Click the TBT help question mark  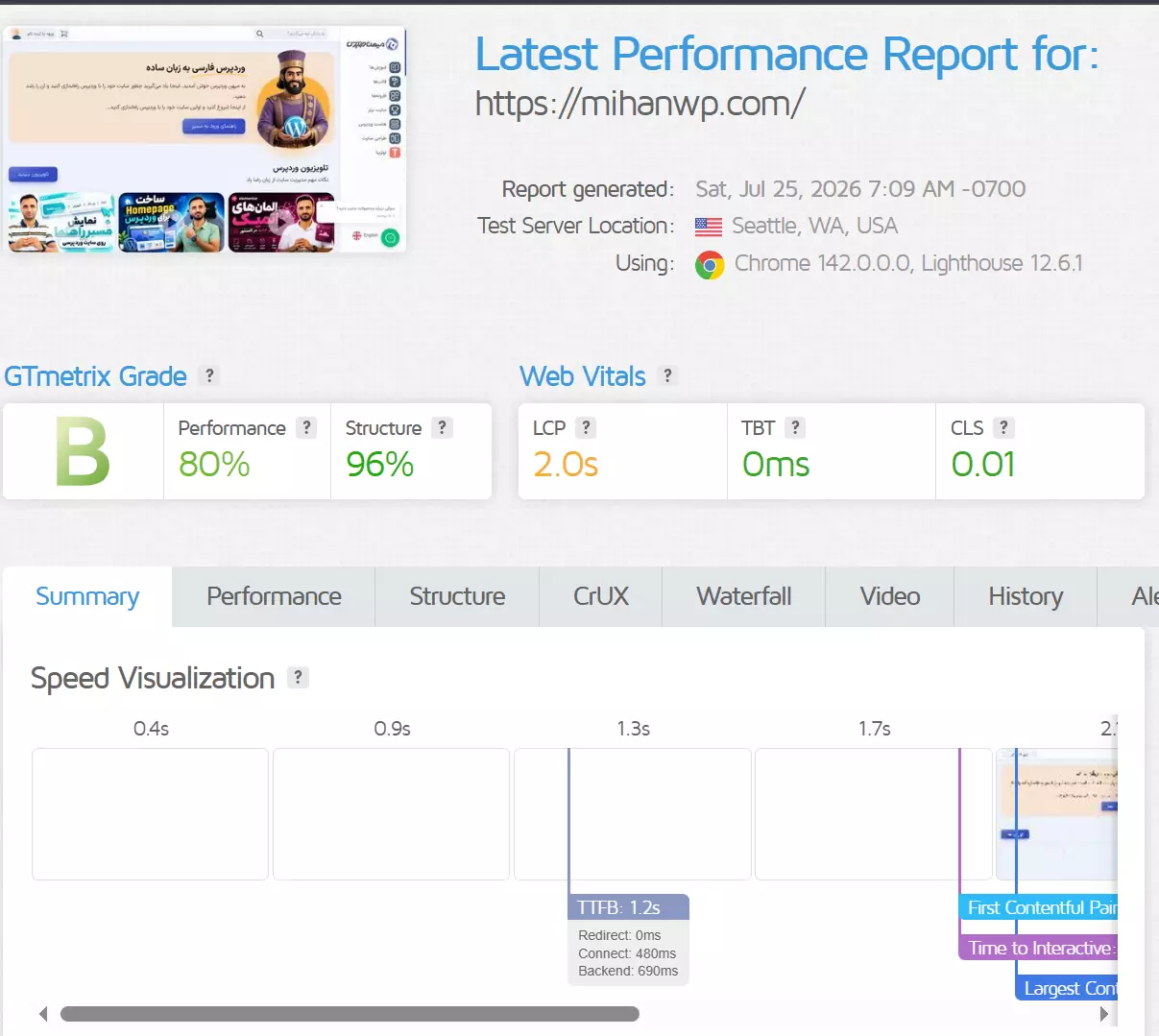point(795,427)
